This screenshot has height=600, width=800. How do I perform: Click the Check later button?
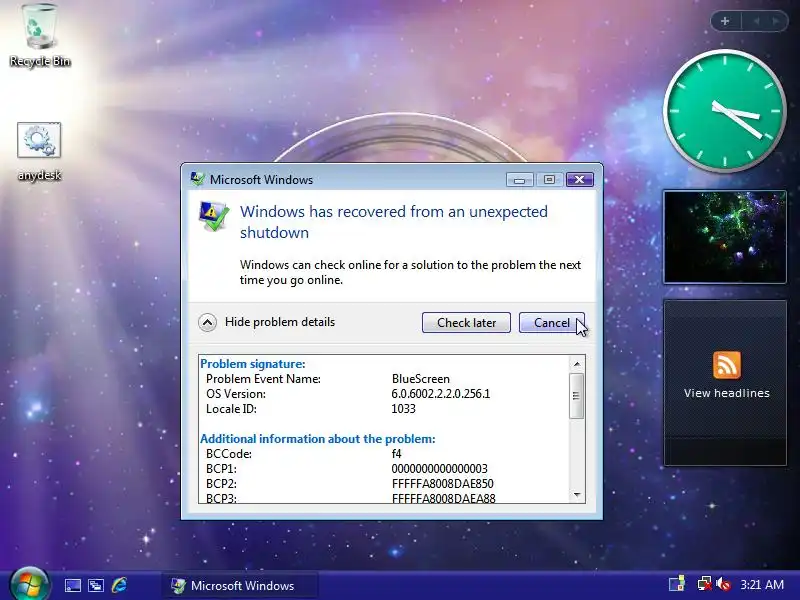pos(466,322)
